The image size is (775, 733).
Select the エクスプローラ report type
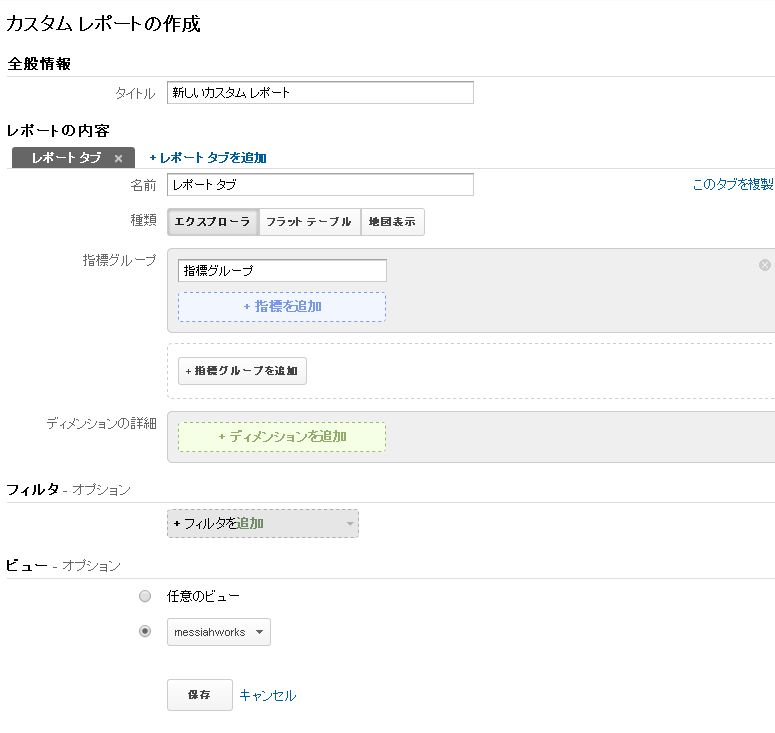(213, 222)
